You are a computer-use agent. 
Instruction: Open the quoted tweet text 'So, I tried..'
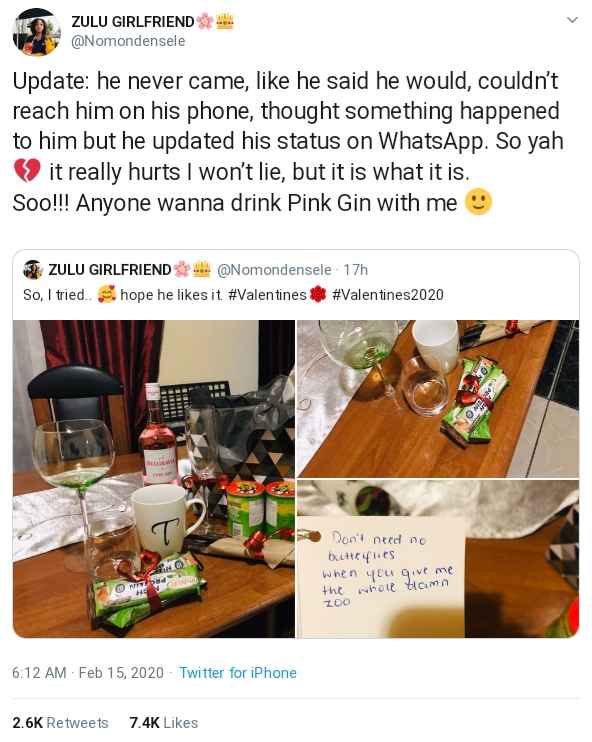click(57, 295)
